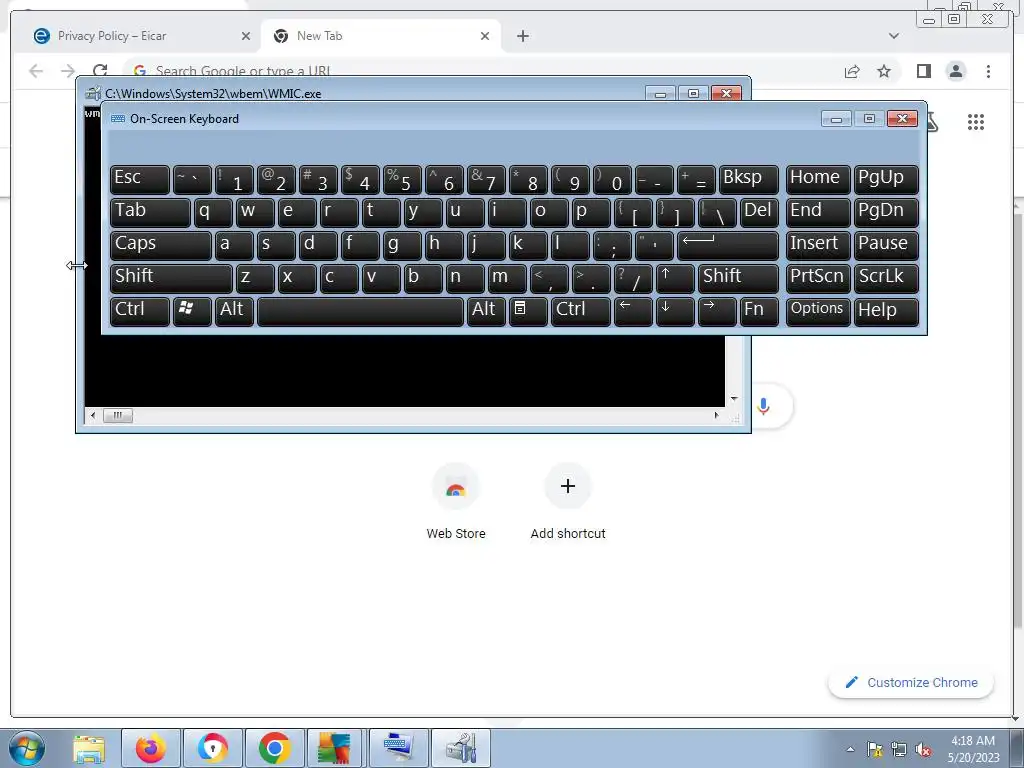
Task: Click the horizontal scrollbar thumb in WMIC window
Action: 118,415
